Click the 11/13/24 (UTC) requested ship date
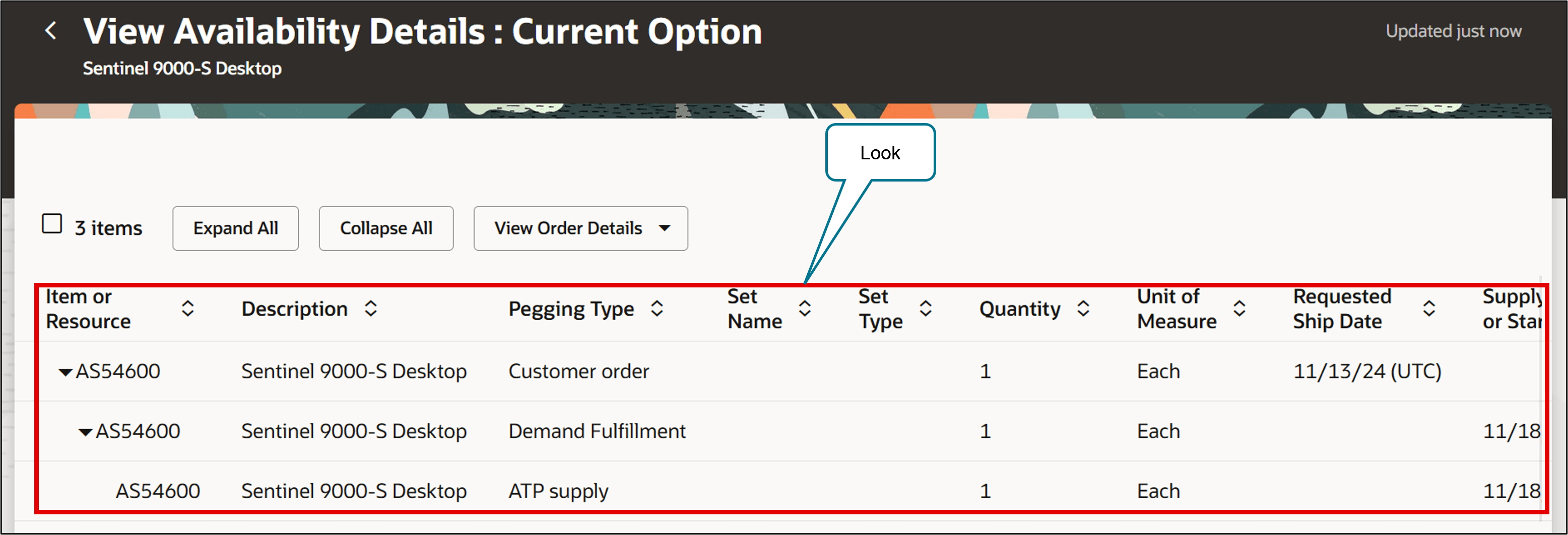Screen dimensions: 1568x535 point(1367,371)
